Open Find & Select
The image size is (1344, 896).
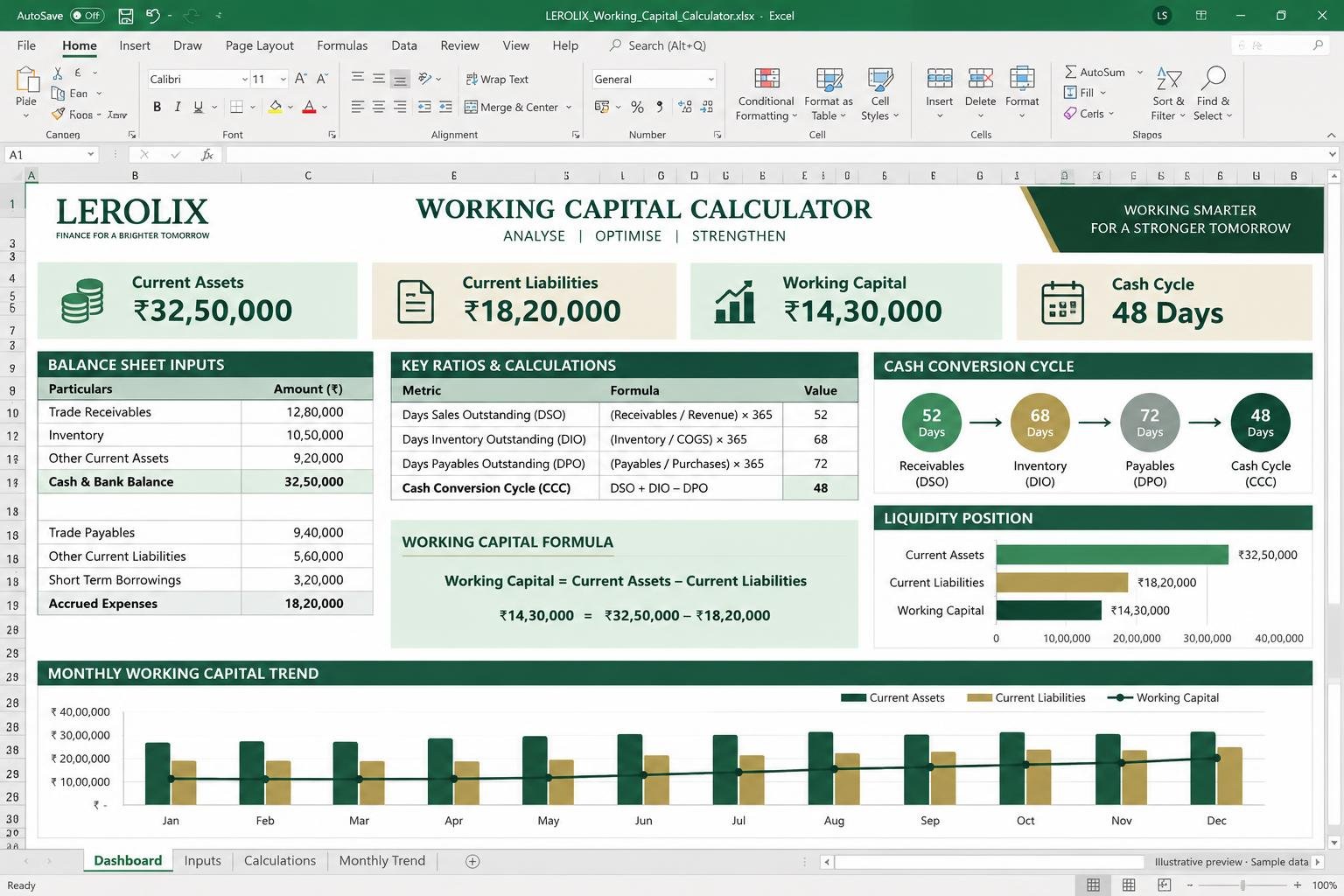(x=1213, y=94)
